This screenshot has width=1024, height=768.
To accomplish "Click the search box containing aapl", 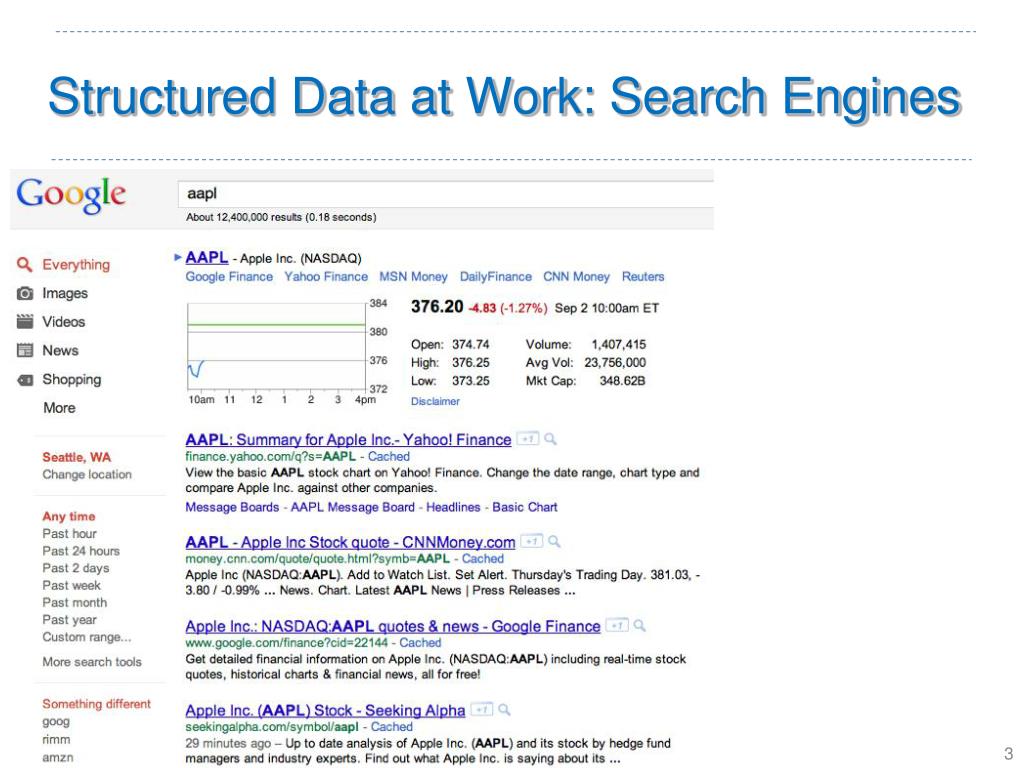I will coord(445,194).
